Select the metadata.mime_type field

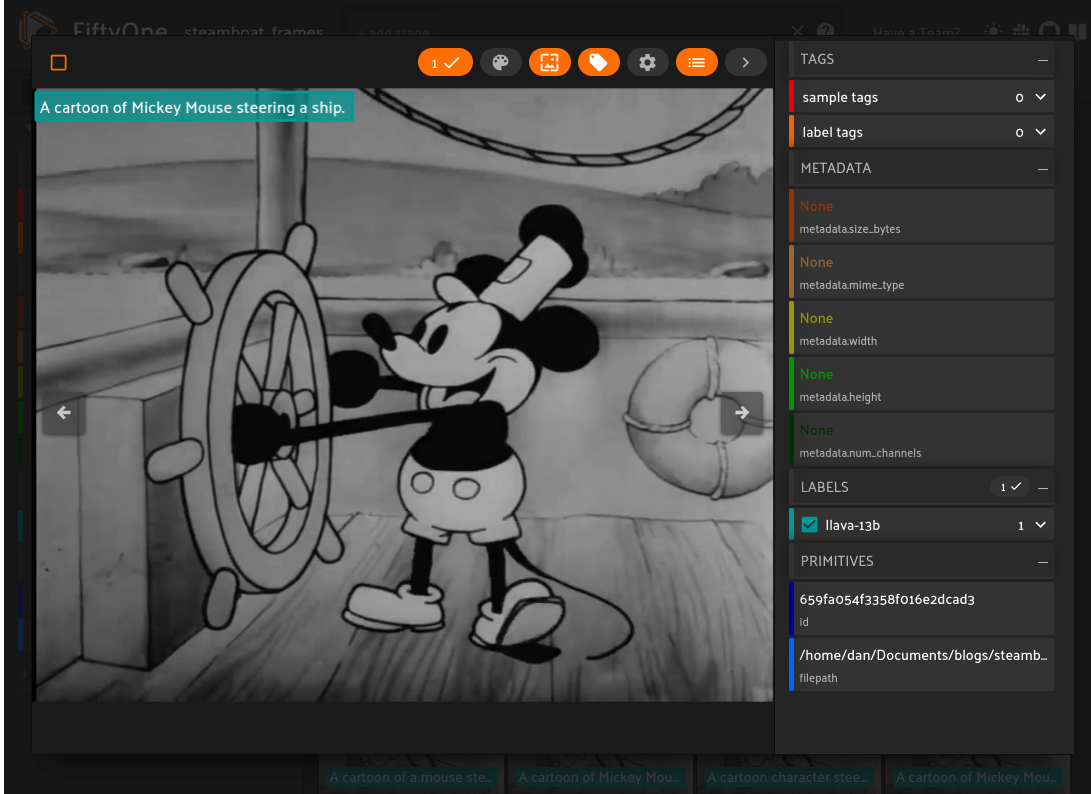click(921, 272)
